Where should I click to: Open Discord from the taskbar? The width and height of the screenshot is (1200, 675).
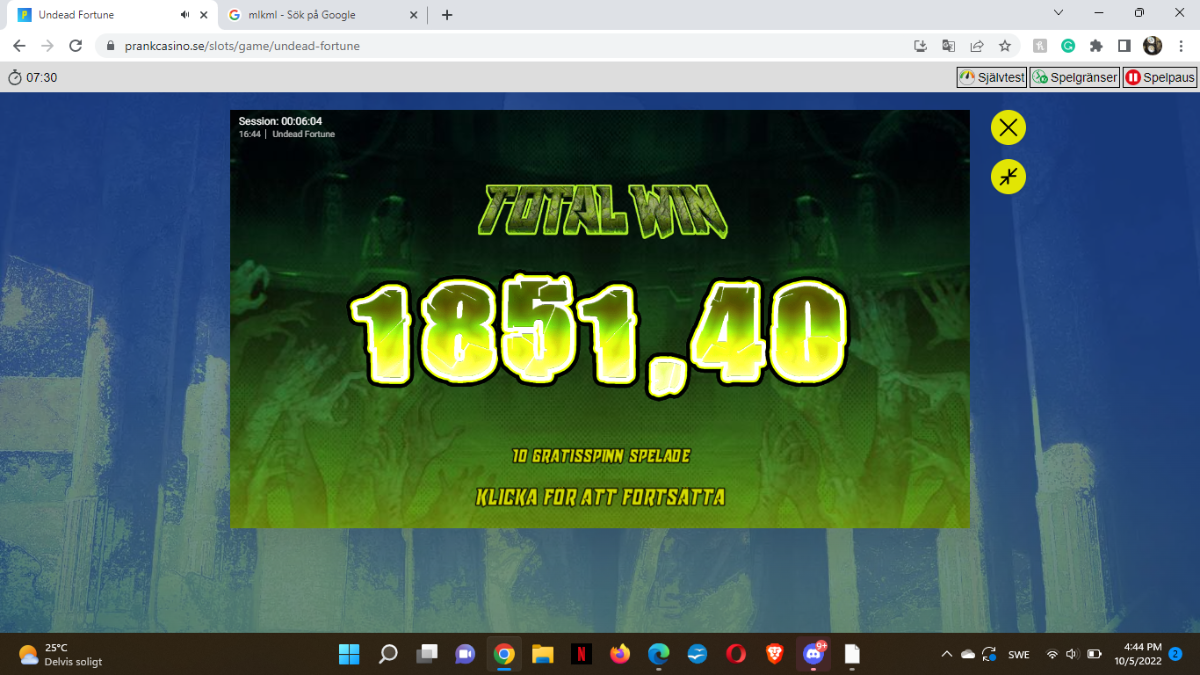pyautogui.click(x=813, y=654)
